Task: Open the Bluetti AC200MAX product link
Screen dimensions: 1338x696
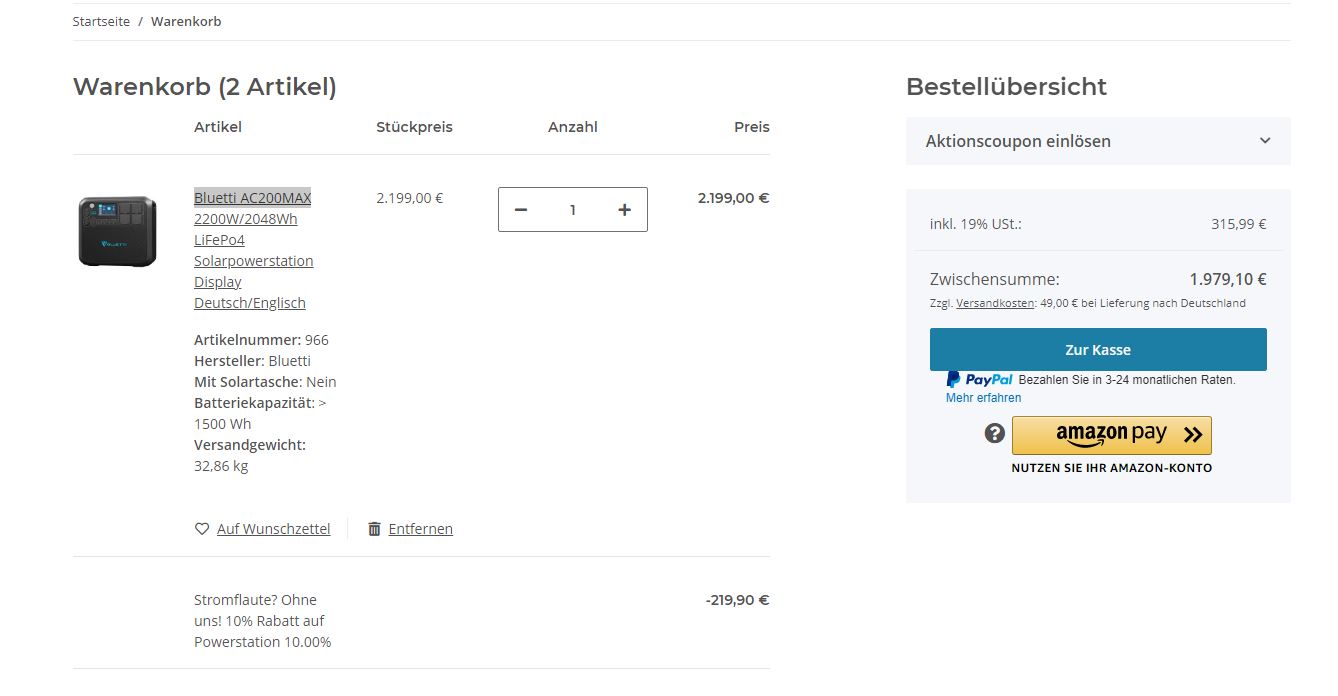Action: click(x=252, y=198)
